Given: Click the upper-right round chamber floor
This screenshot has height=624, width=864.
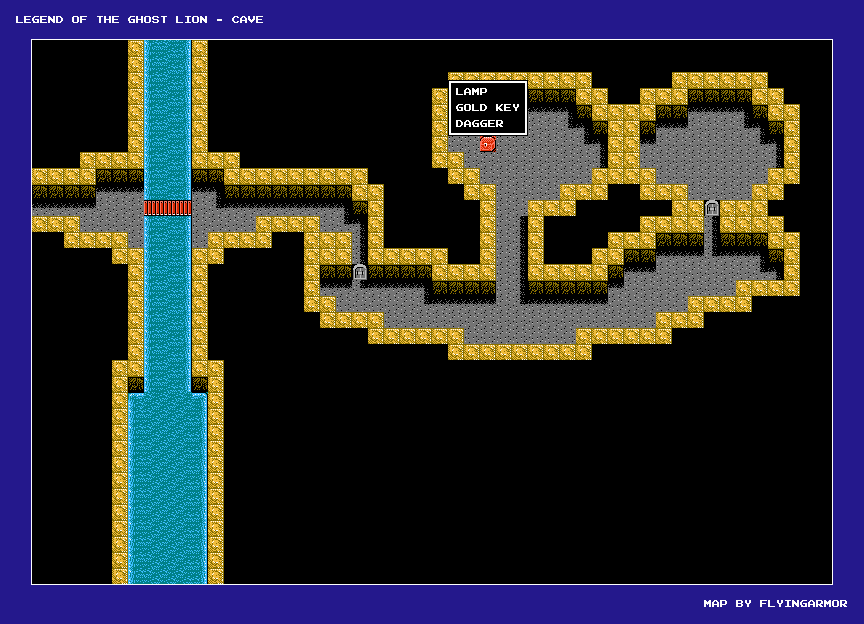Looking at the screenshot, I should click(710, 150).
